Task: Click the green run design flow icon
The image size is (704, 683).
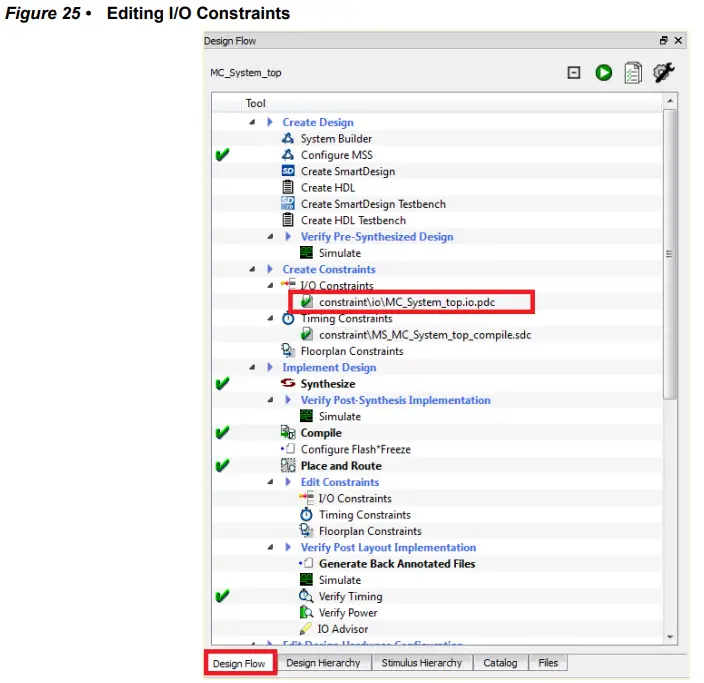Action: point(604,73)
